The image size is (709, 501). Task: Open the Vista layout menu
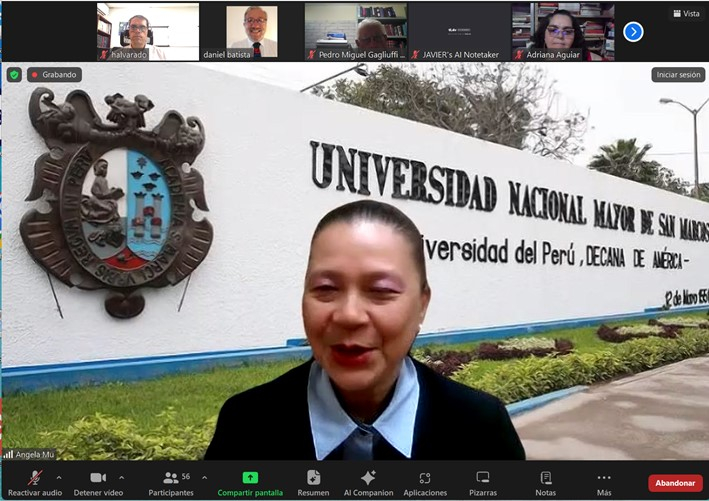(x=685, y=13)
